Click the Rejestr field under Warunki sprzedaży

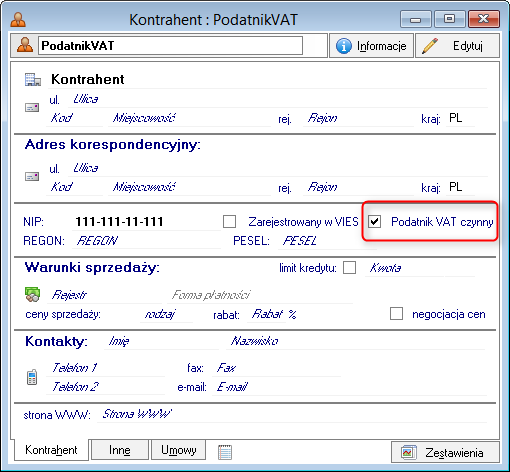[104, 295]
